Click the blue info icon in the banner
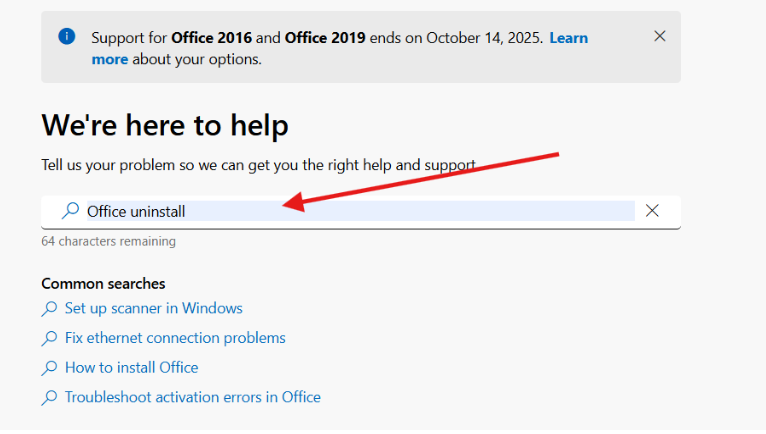 [x=67, y=36]
